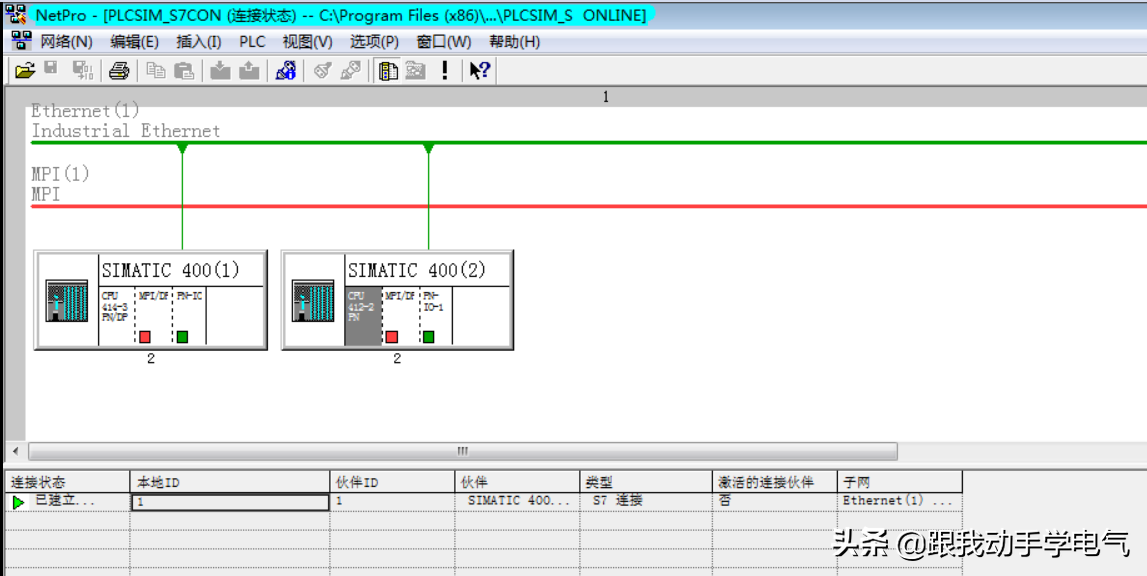Select CPU 412-2 PN in SIMATIC 400(2)
1147x576 pixels.
click(363, 315)
